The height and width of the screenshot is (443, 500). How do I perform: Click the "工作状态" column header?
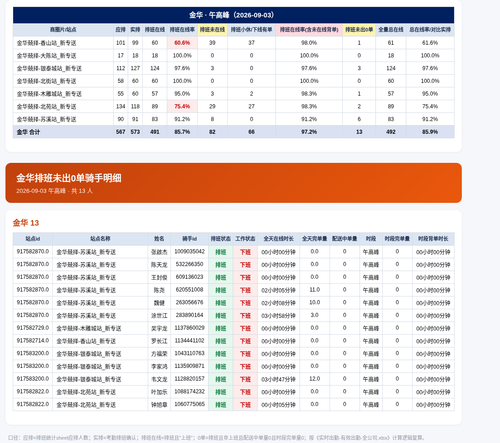tap(245, 239)
